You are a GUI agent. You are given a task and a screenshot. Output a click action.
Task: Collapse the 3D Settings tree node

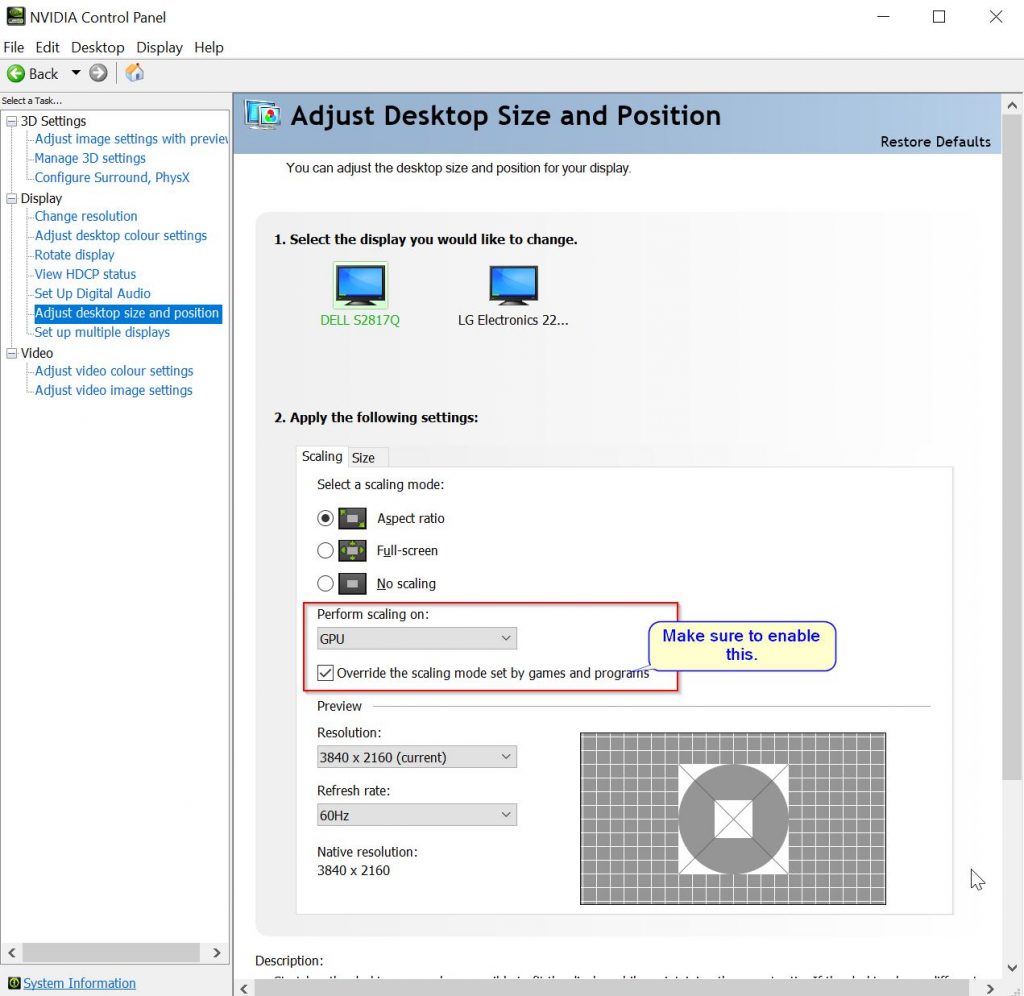click(x=11, y=121)
